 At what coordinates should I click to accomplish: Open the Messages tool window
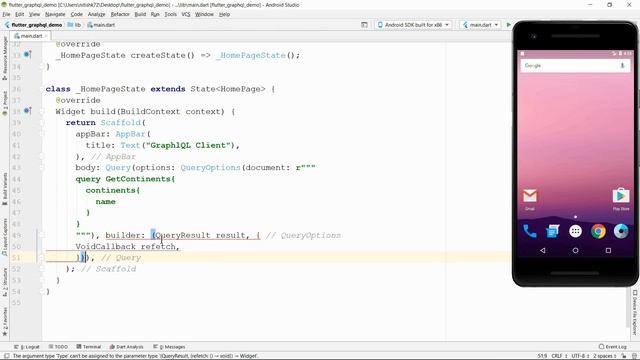point(169,347)
